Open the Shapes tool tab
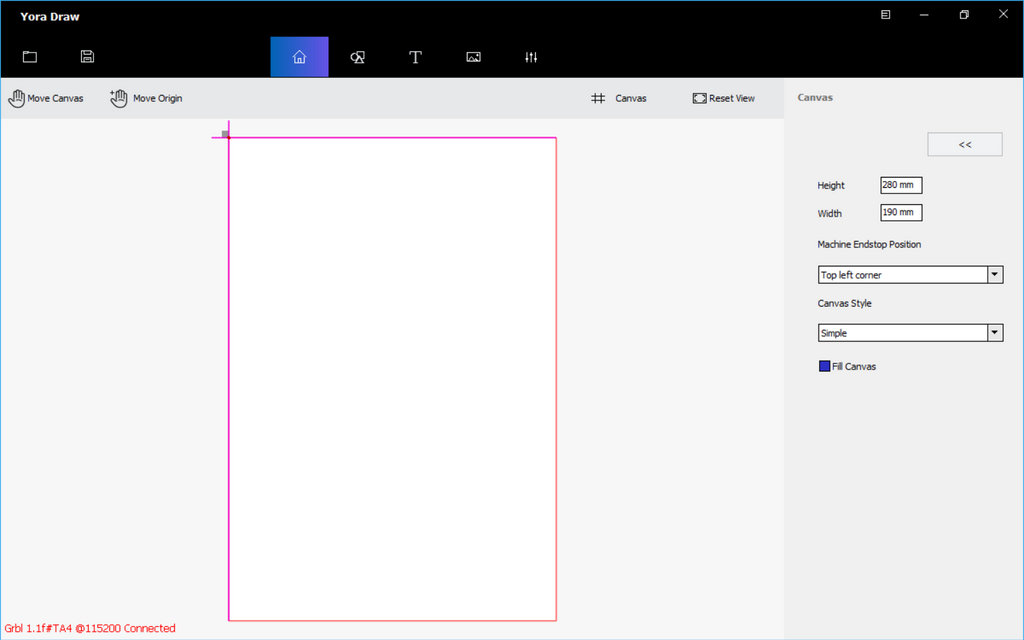 click(357, 57)
